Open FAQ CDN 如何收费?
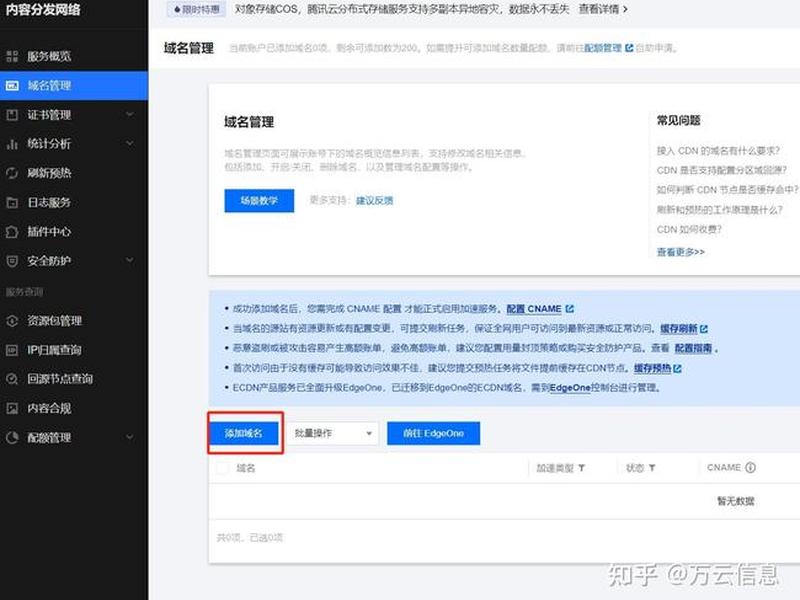 (689, 230)
